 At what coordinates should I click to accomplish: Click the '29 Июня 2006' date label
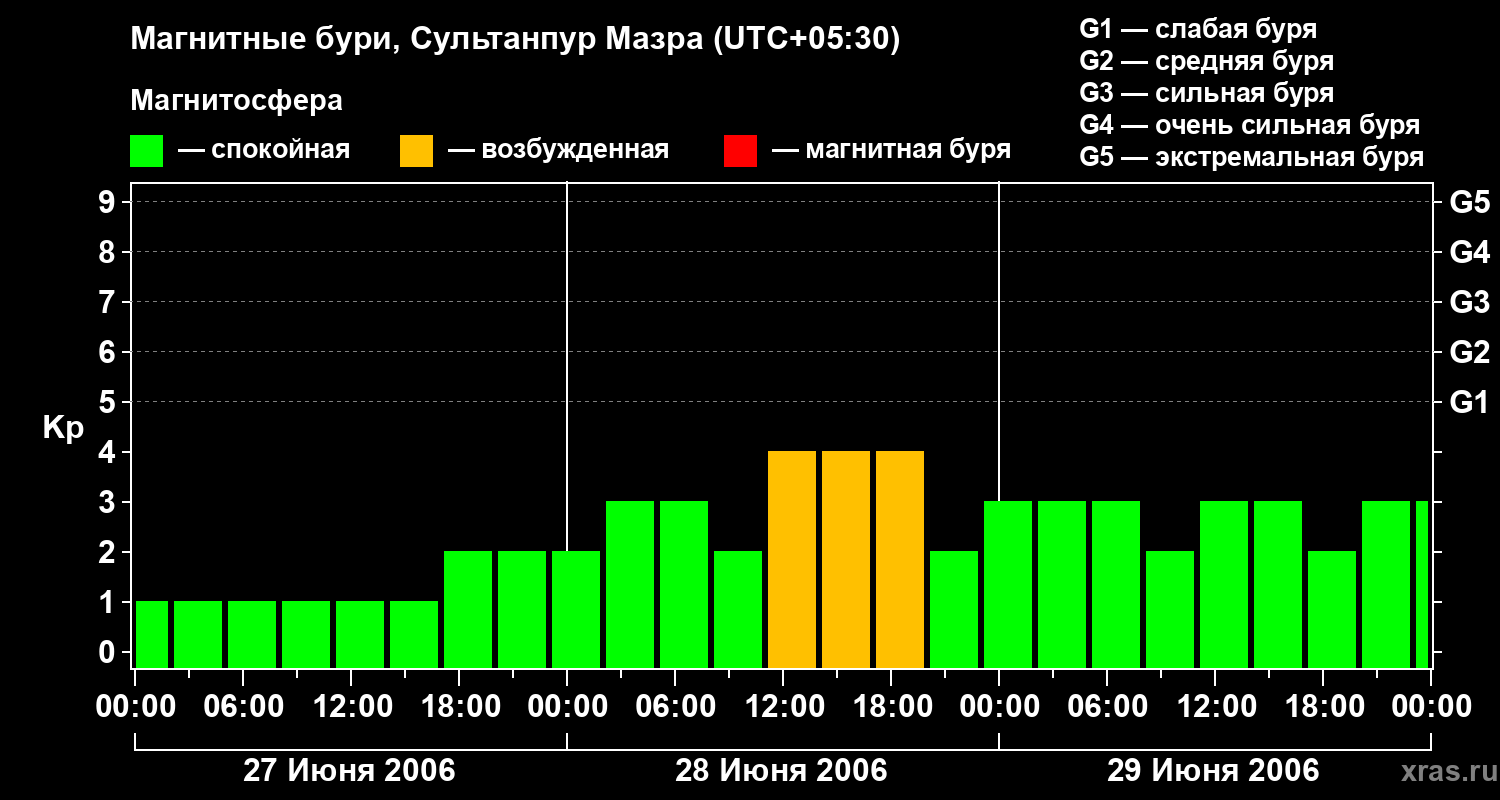pos(1213,771)
